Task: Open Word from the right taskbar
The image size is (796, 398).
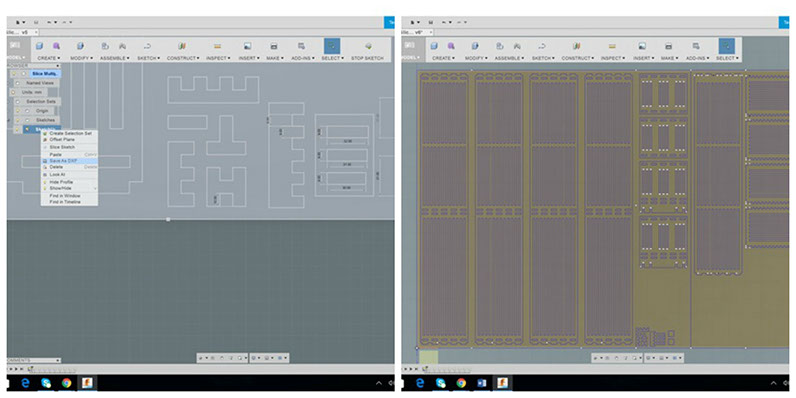Action: pyautogui.click(x=482, y=383)
